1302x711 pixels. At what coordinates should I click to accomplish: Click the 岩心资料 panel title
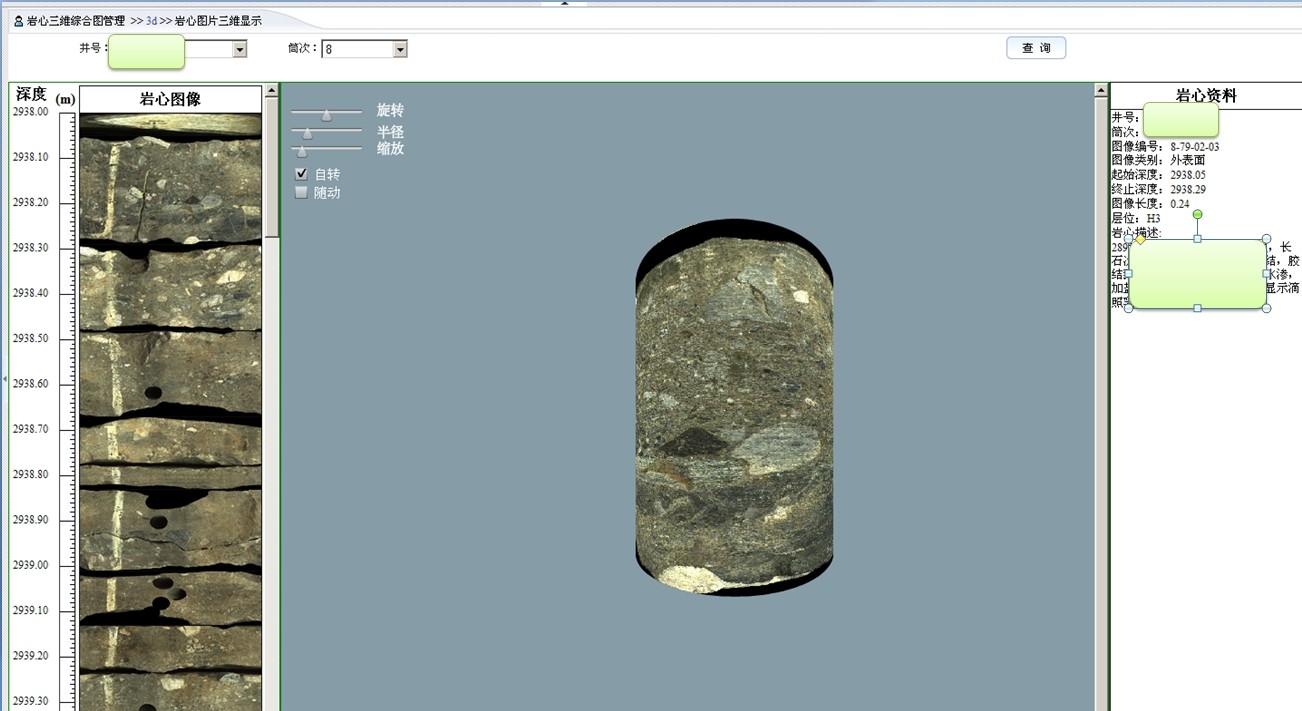click(1206, 96)
